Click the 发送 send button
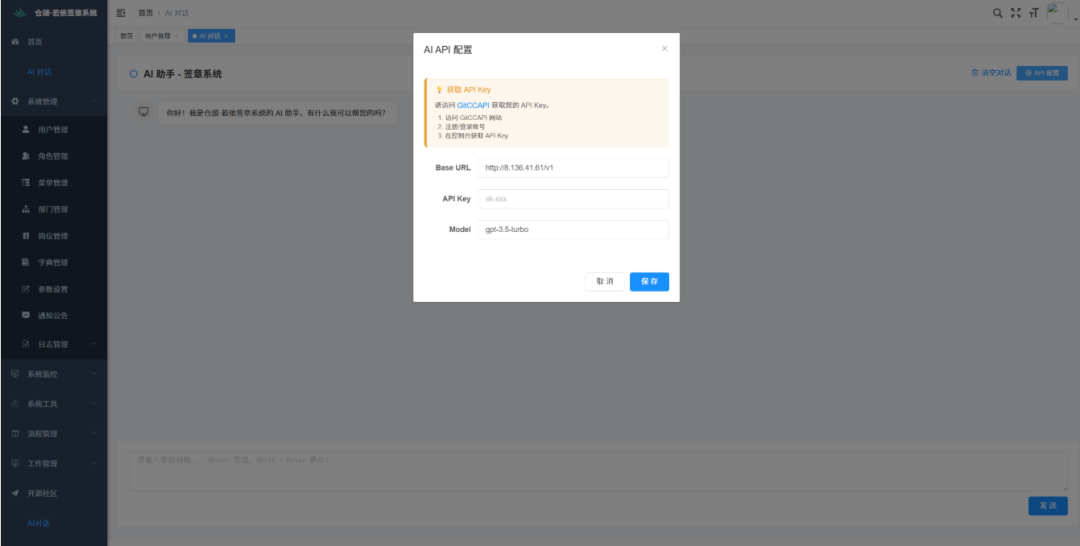Image resolution: width=1080 pixels, height=546 pixels. (x=1048, y=505)
